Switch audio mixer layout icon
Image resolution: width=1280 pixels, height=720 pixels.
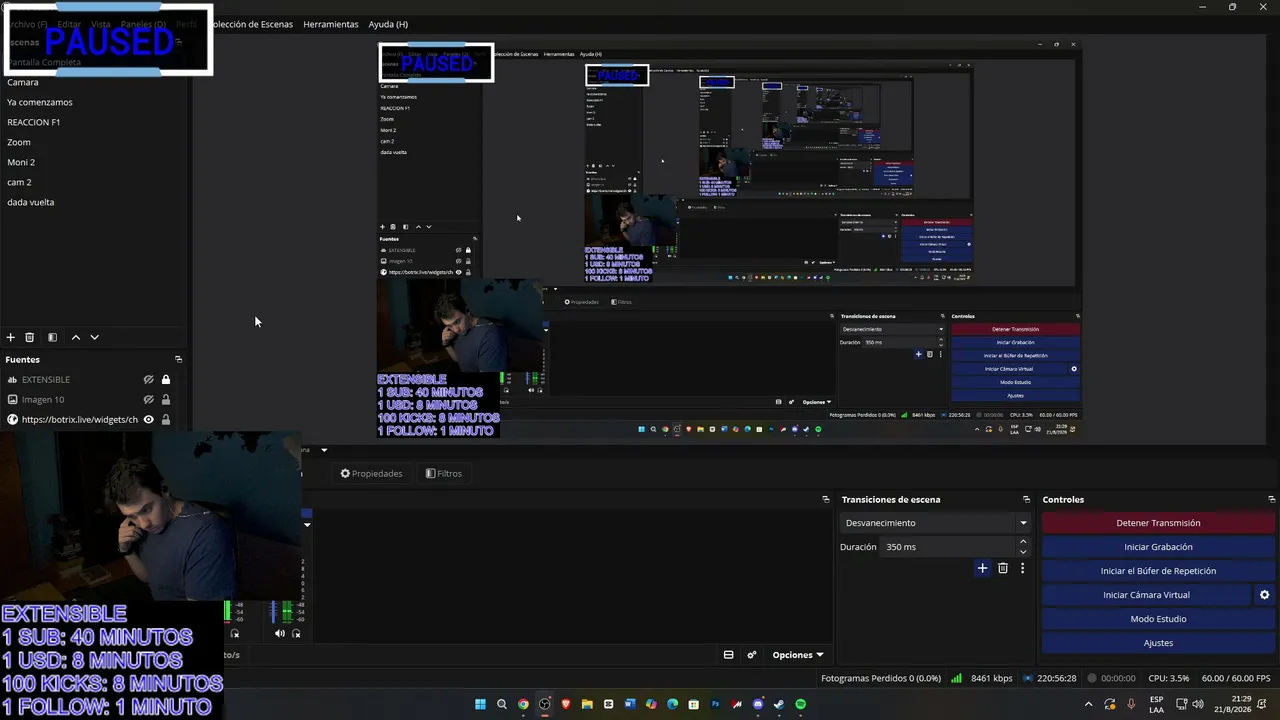tap(728, 655)
